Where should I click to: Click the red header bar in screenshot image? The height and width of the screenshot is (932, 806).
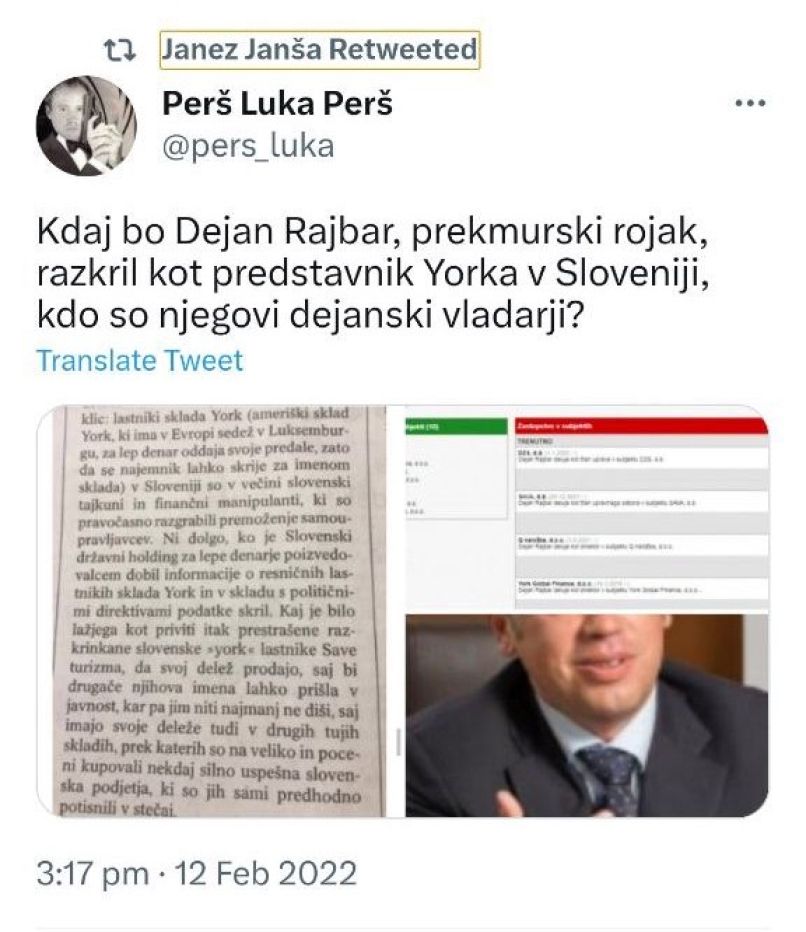click(x=641, y=426)
